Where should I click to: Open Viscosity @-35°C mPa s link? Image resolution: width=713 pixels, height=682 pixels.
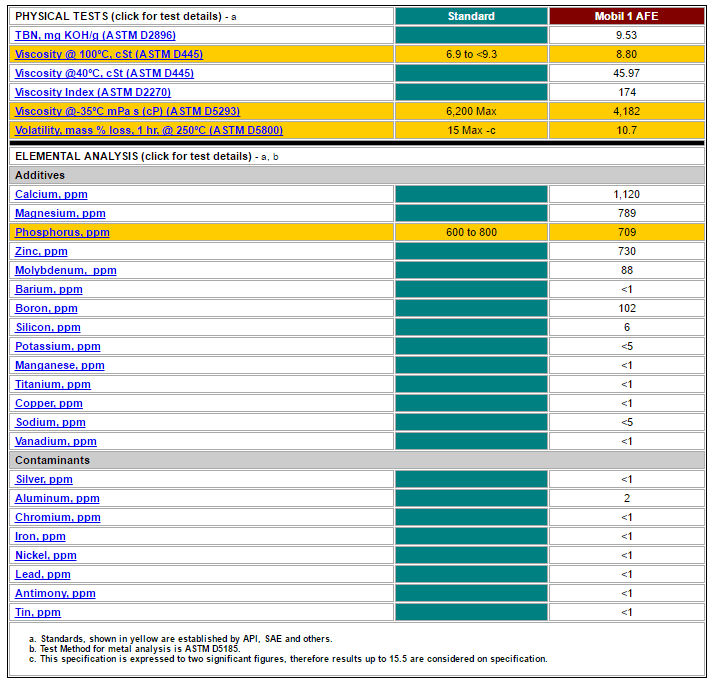tap(127, 111)
